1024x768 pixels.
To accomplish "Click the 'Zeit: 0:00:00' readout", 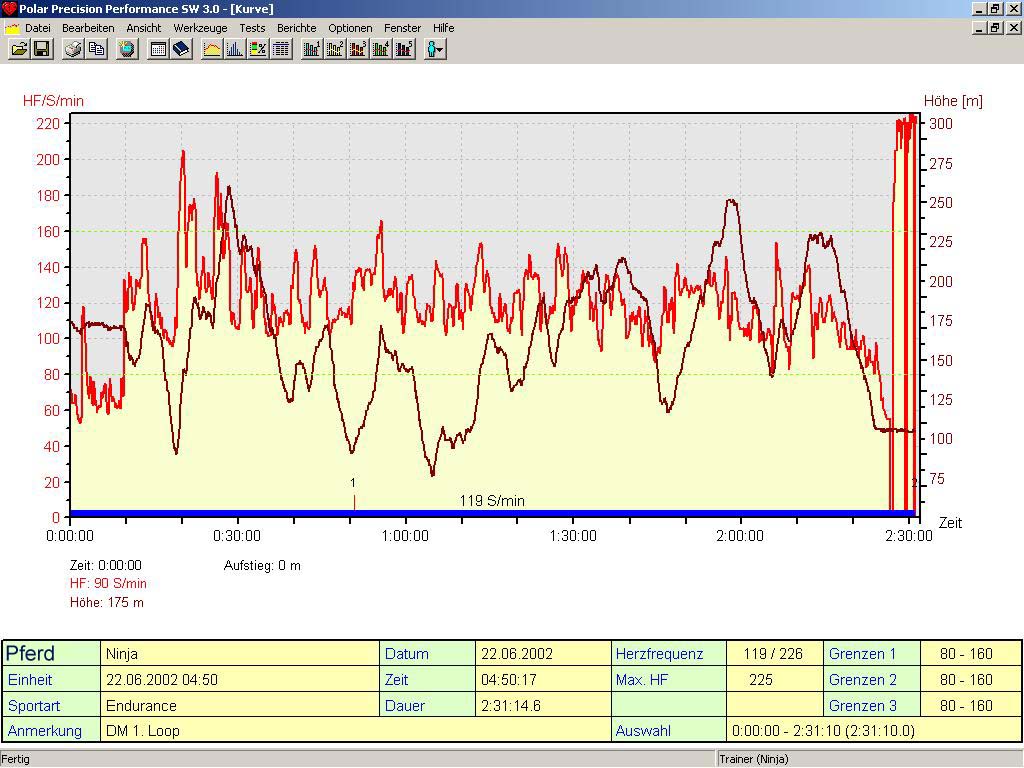I will [106, 566].
